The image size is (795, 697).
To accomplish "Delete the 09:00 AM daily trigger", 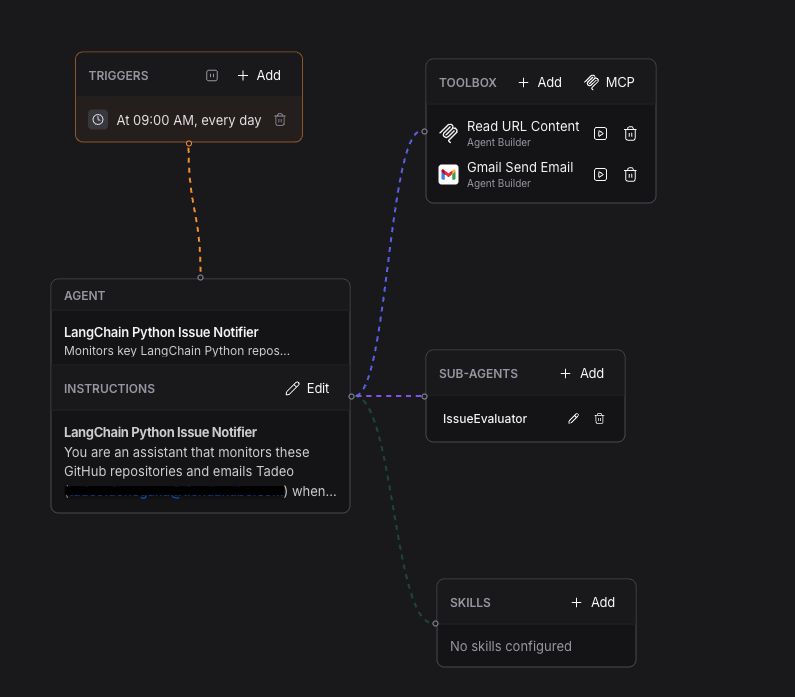I will [280, 120].
